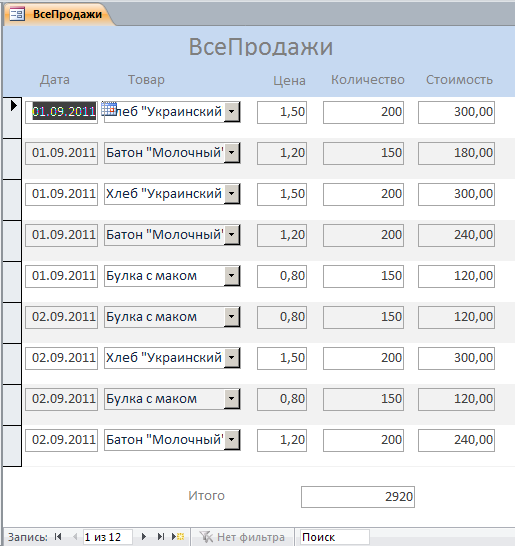Screen dimensions: 515x546
Task: Select the first row record selector
Action: (x=12, y=118)
